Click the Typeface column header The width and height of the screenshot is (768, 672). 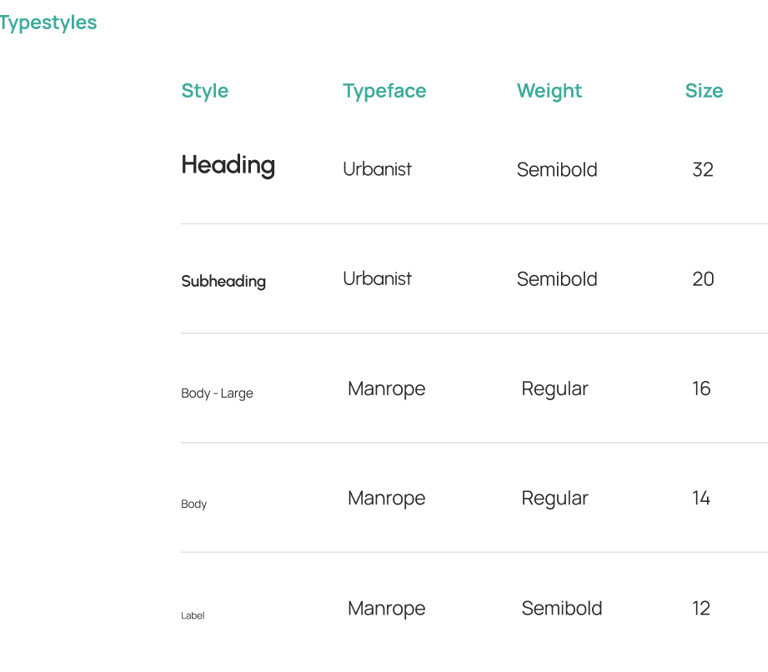[384, 91]
